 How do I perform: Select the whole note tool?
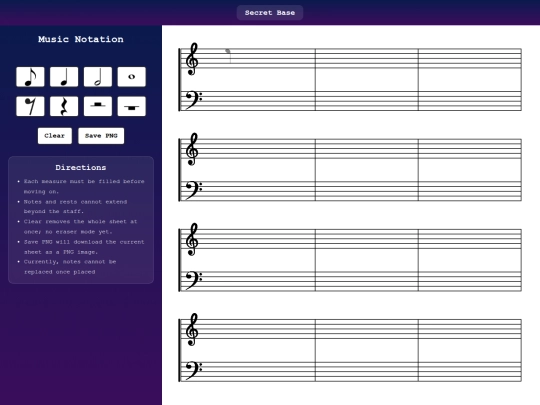[132, 77]
